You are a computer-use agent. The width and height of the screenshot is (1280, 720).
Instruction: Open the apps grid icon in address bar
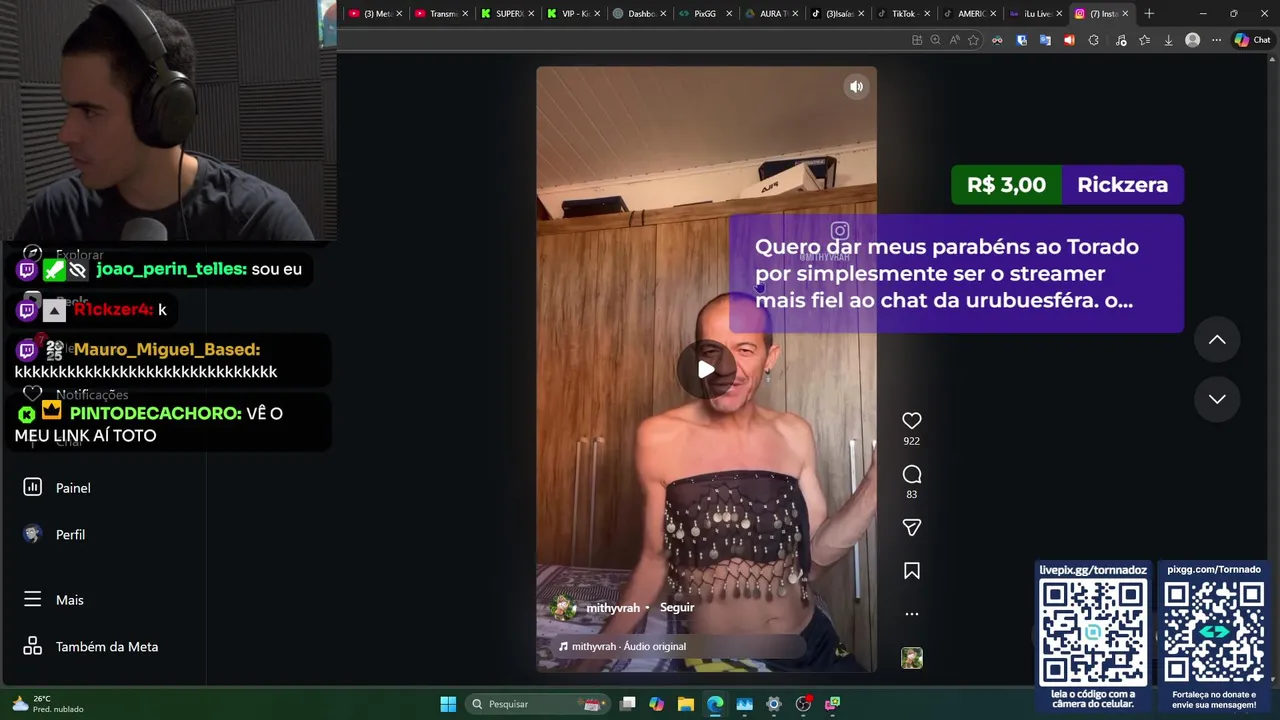916,40
